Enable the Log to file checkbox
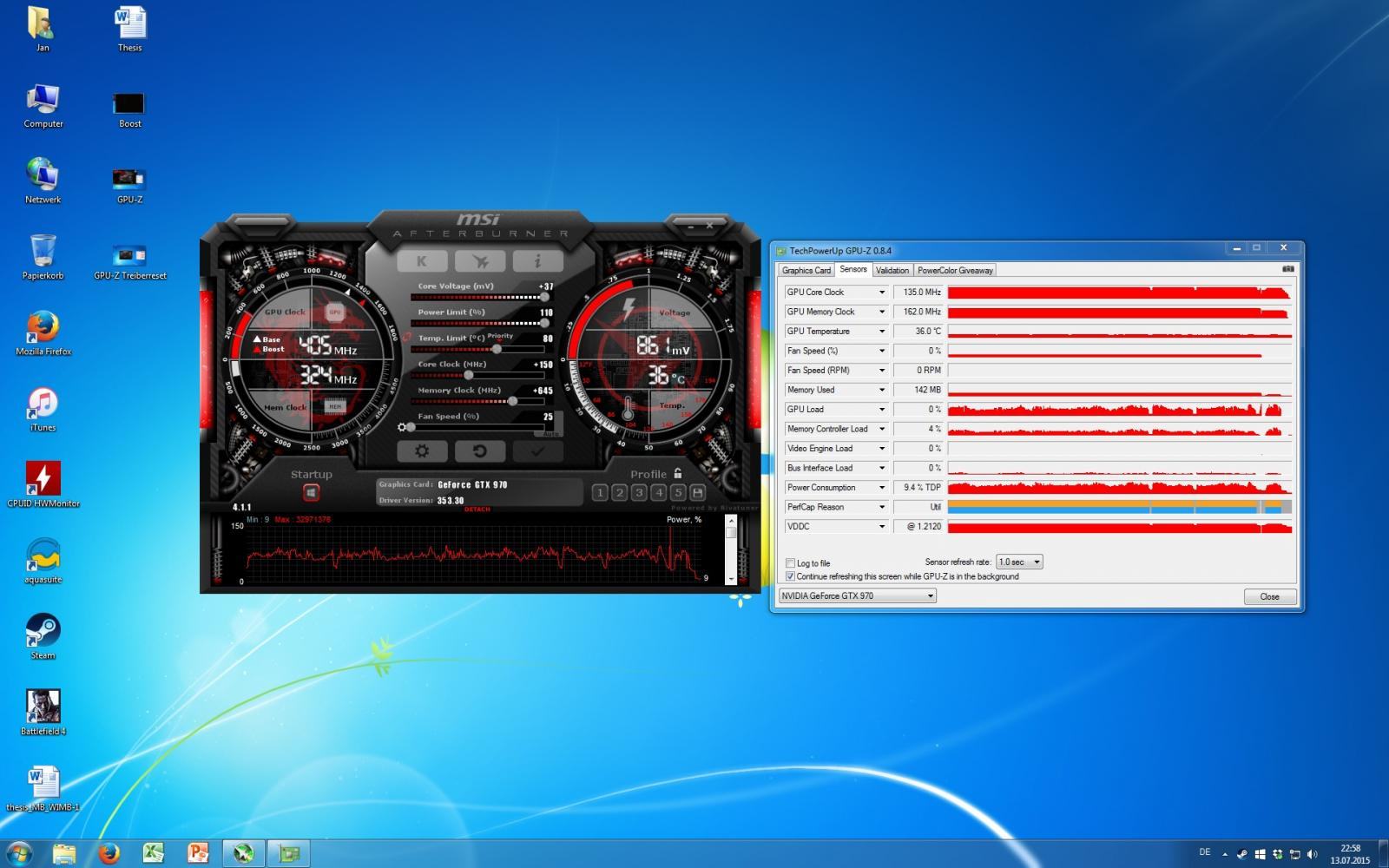This screenshot has width=1389, height=868. (790, 563)
